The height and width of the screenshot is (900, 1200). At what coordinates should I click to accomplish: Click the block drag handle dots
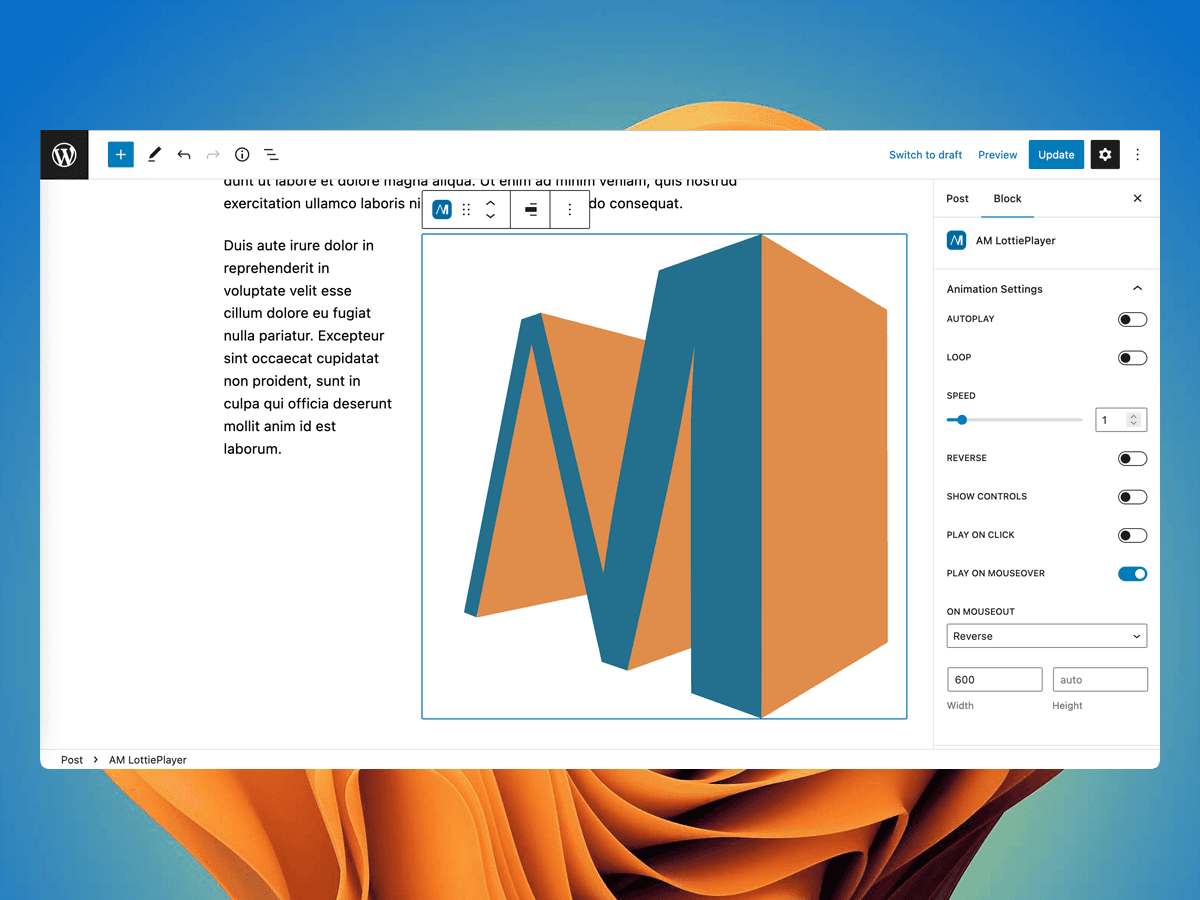tap(466, 210)
